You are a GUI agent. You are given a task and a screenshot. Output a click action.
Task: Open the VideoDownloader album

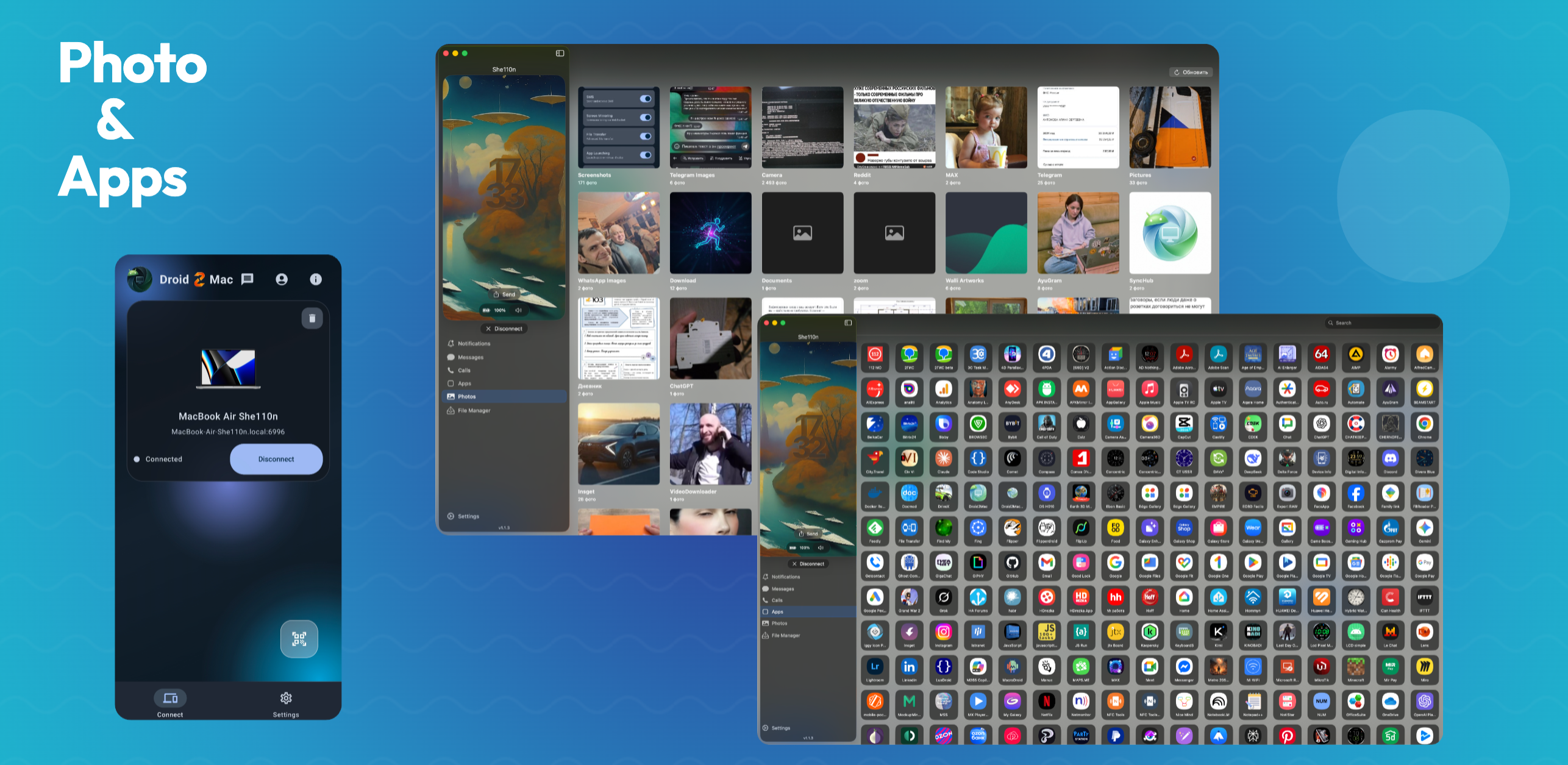pos(711,444)
